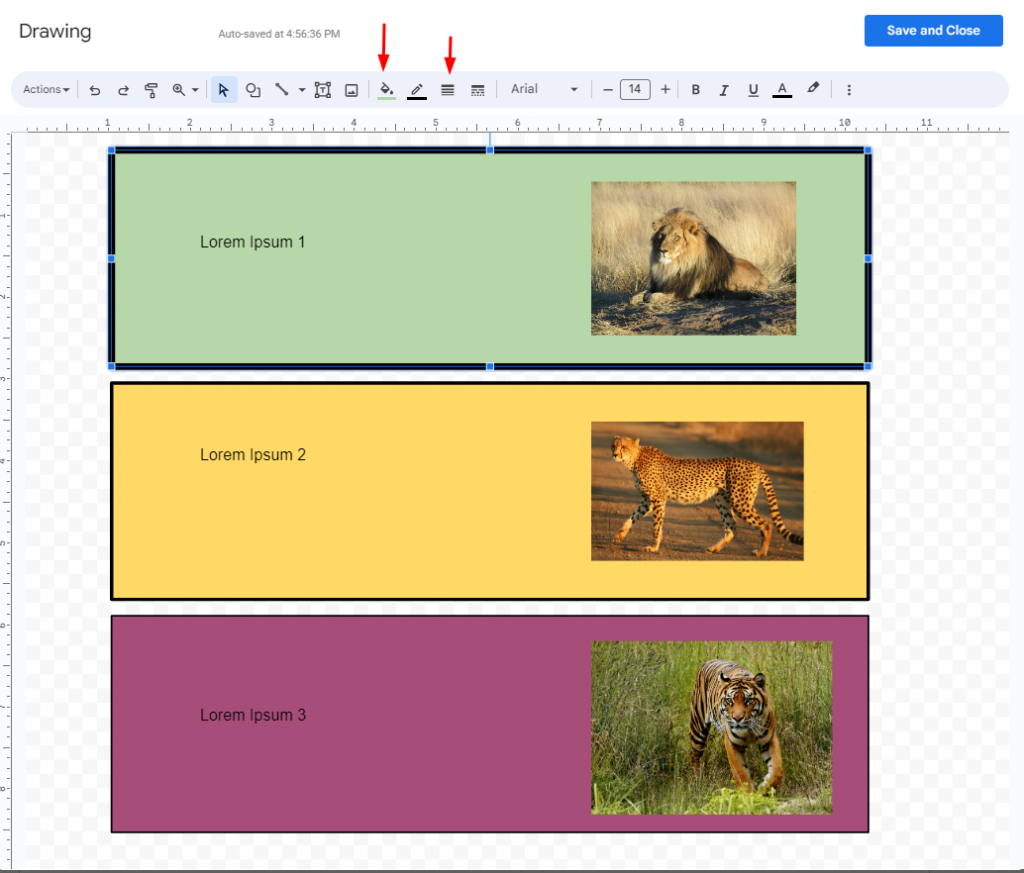Click Save and Close button
The image size is (1024, 873).
coord(933,31)
